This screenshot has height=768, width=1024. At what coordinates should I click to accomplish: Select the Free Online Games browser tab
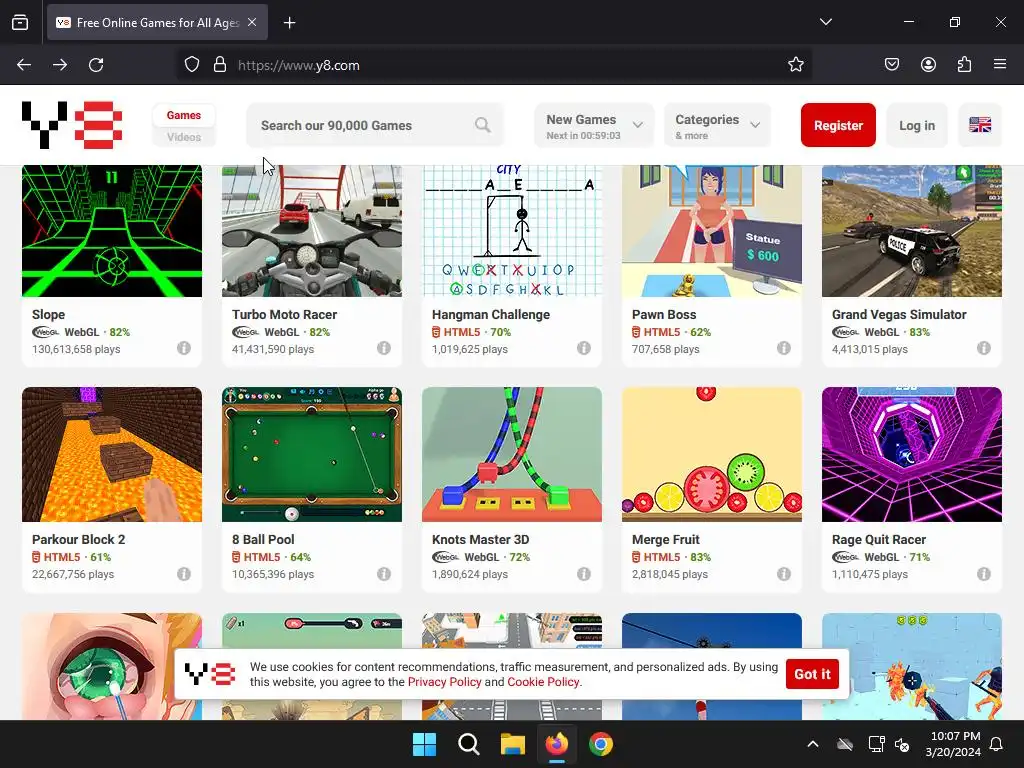[x=157, y=23]
